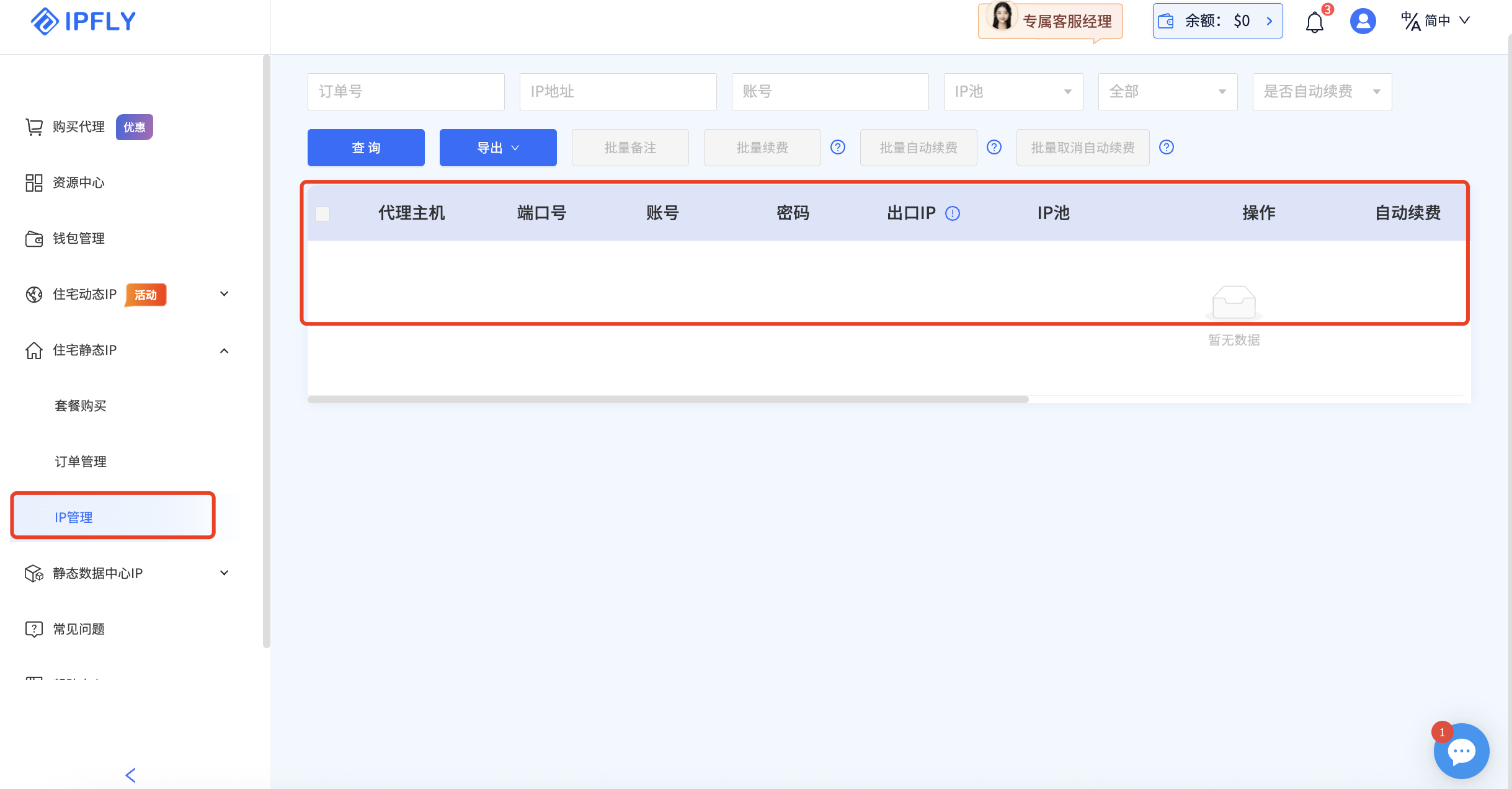Screen dimensions: 1512x789
Task: Click the 端口号 column header
Action: (x=542, y=213)
